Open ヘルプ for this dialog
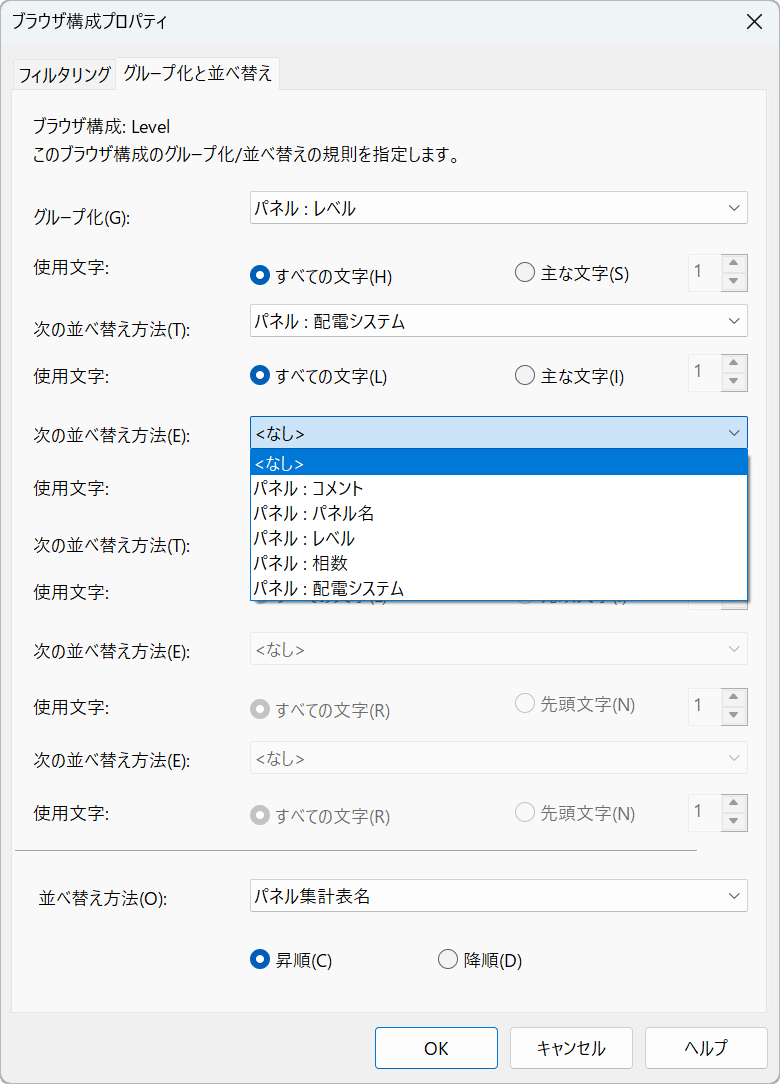Screen dimensions: 780x1084 tap(706, 1048)
